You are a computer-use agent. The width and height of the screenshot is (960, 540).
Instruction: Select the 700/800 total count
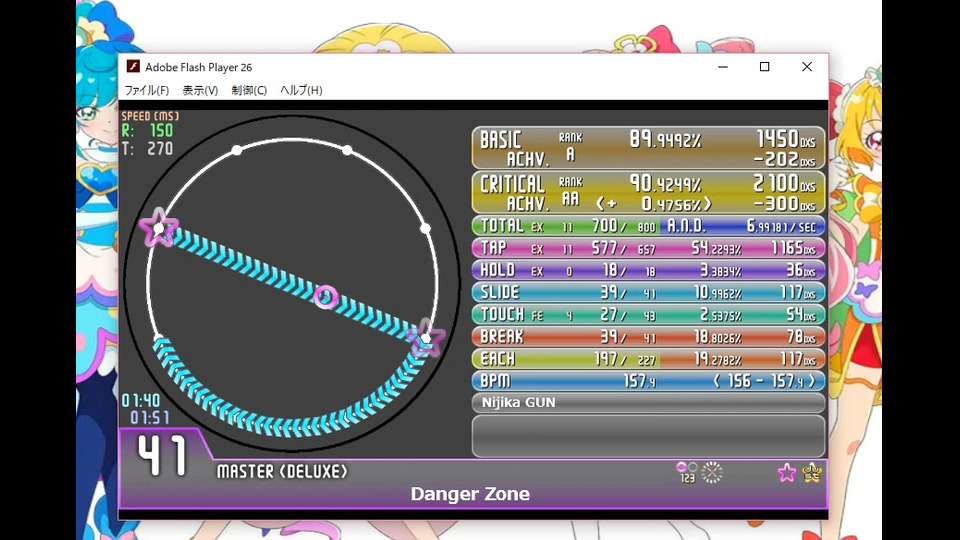[623, 226]
